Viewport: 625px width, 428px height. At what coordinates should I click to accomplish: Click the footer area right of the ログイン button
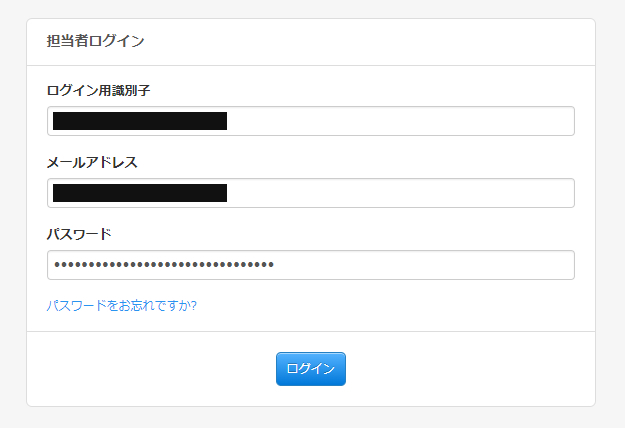pos(470,368)
